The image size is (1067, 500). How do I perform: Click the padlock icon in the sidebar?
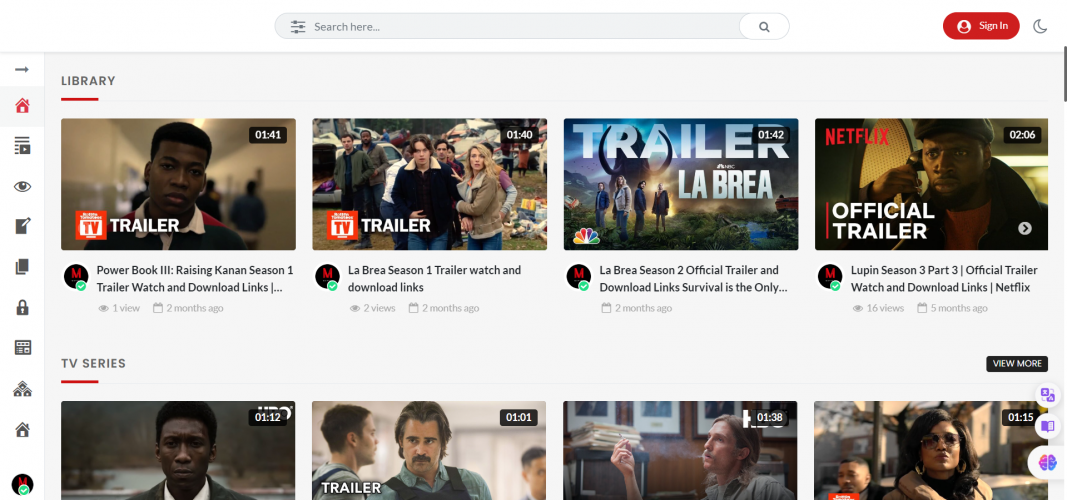22,307
